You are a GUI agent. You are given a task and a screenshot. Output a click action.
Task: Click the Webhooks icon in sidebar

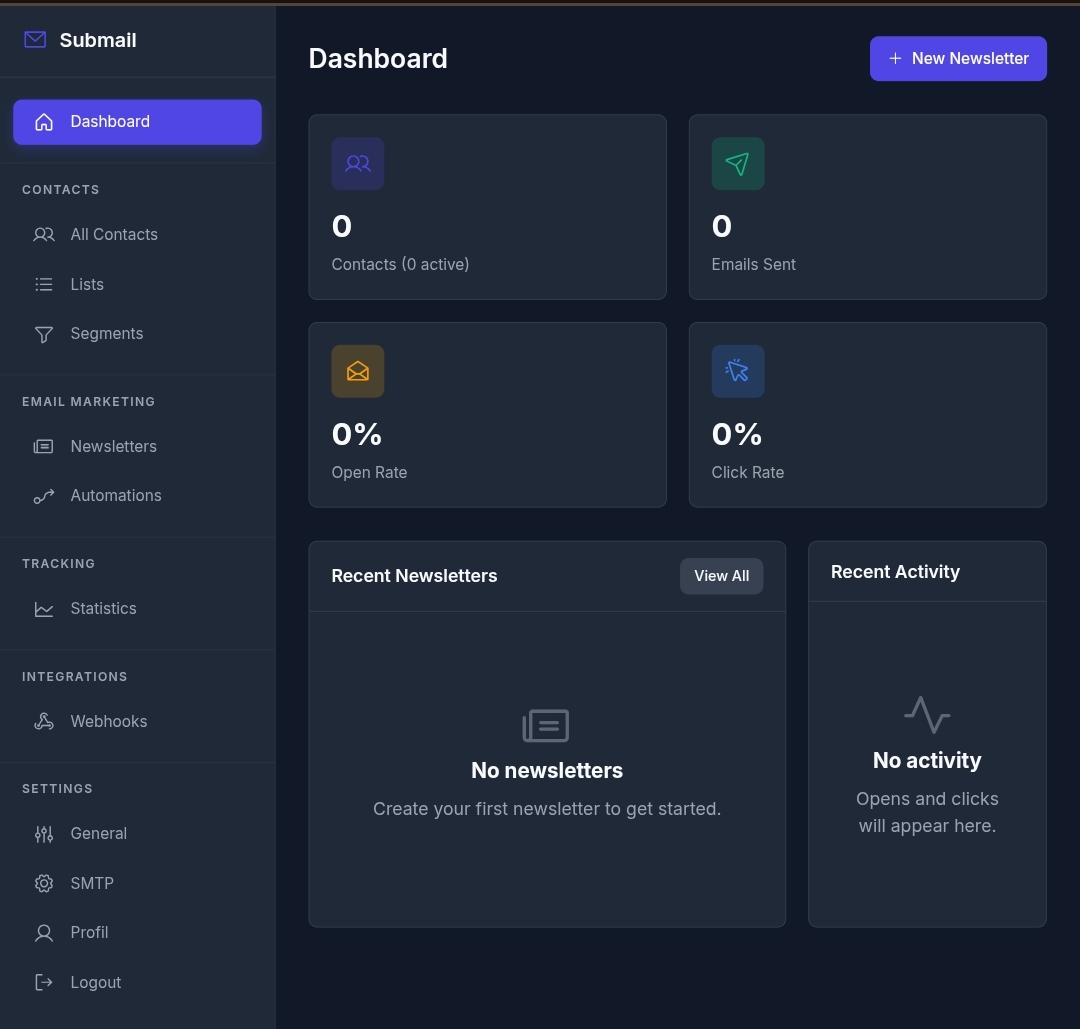coord(44,721)
